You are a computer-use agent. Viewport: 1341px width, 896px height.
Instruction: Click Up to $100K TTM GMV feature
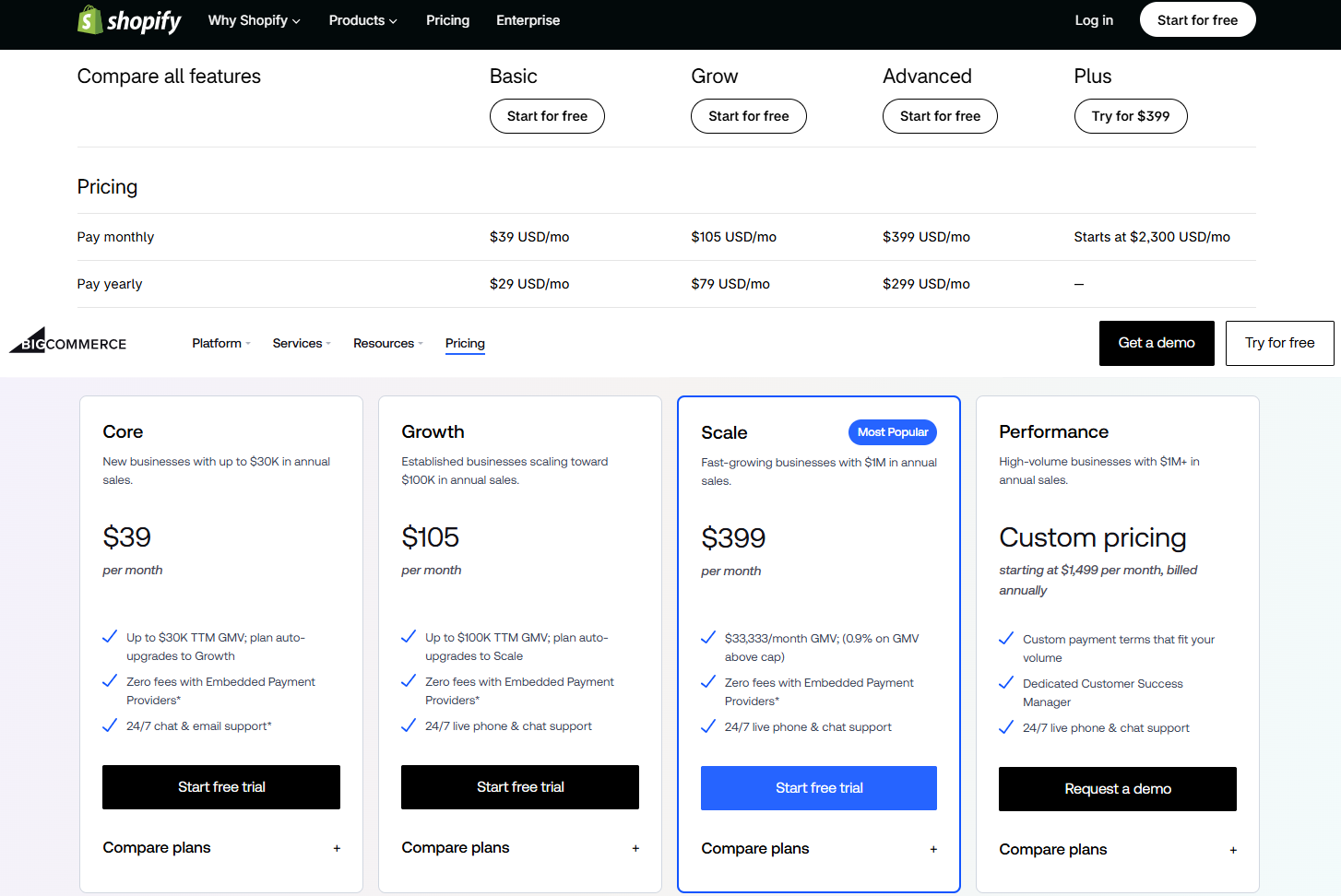click(516, 646)
